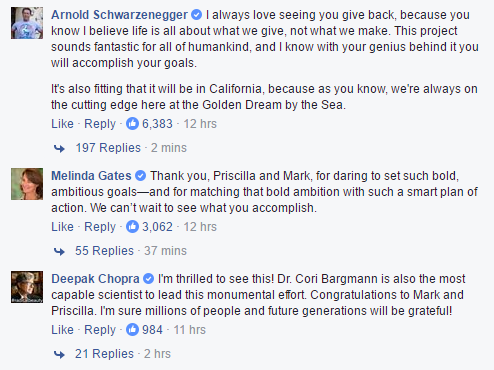Click reply arrow icon beside 197 Replies
Viewport: 494px width, 370px height.
(x=59, y=148)
